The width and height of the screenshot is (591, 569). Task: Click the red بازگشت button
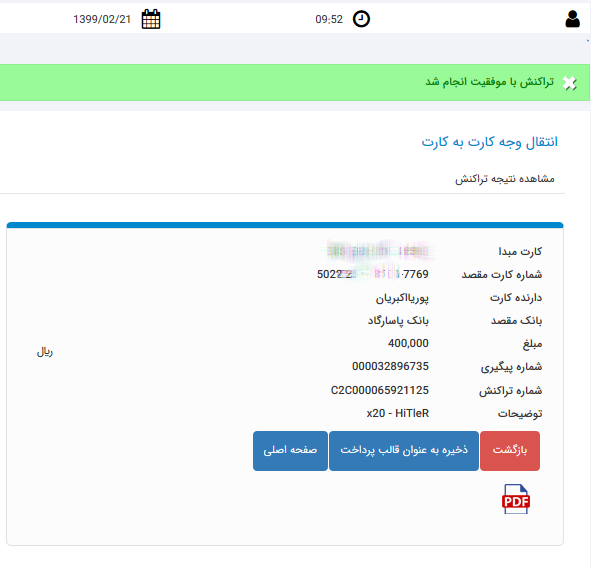point(510,451)
